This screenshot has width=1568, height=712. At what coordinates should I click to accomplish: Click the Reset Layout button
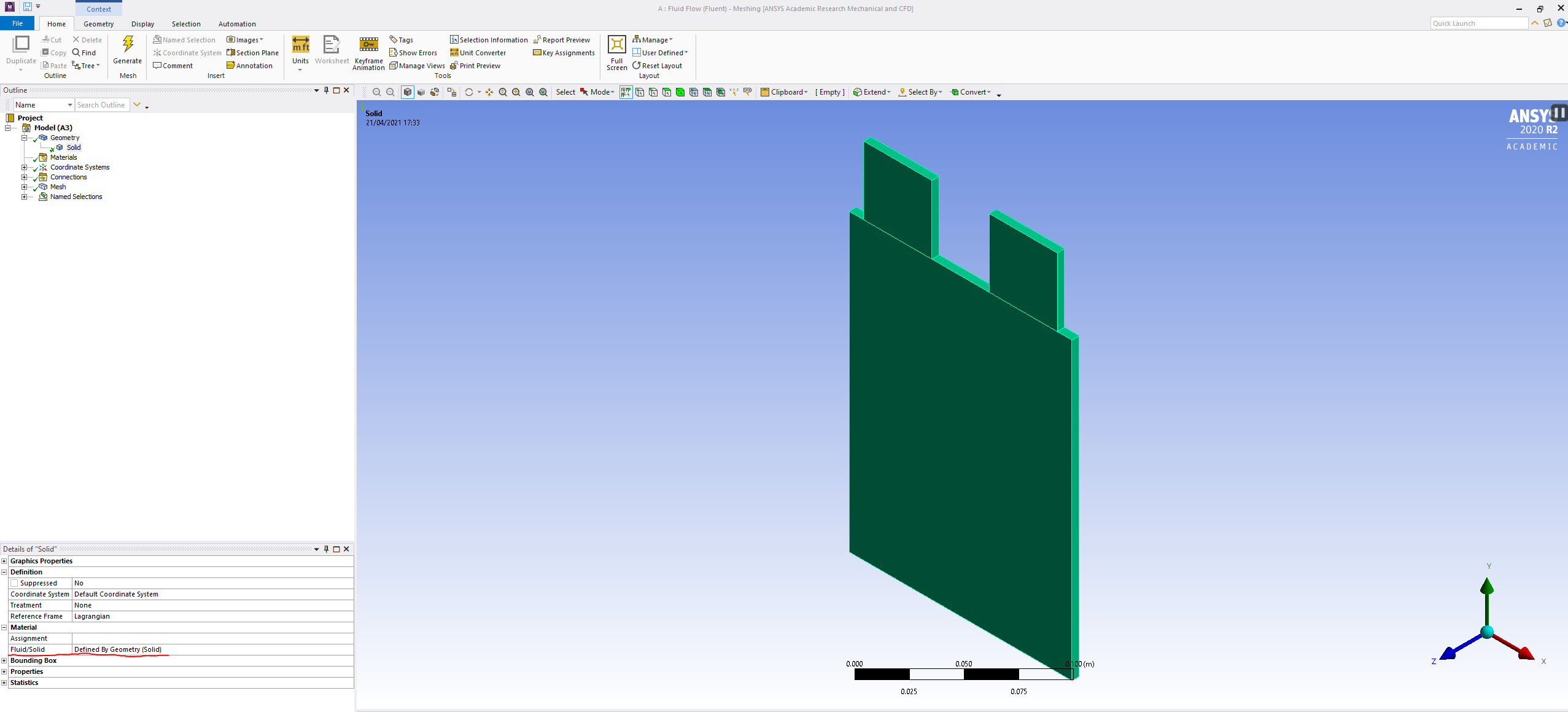(x=657, y=66)
